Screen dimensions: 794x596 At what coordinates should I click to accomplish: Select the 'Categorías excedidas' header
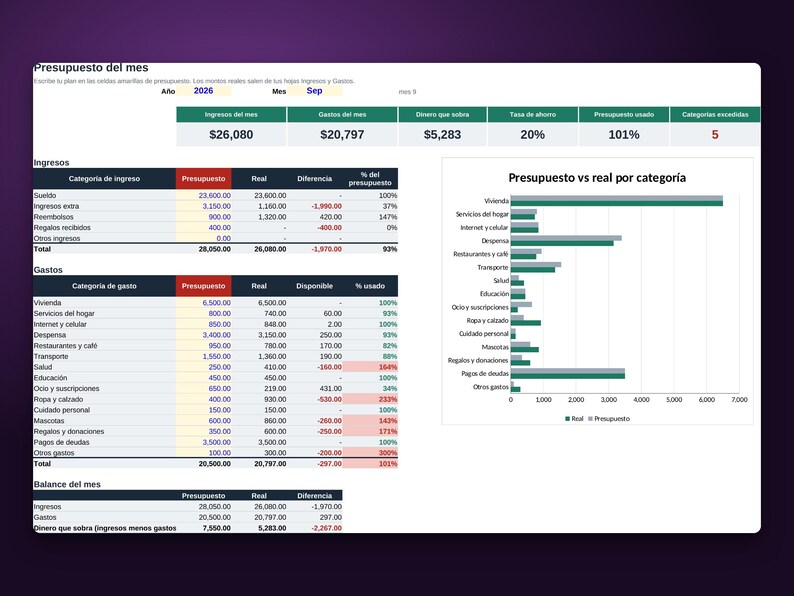[715, 114]
